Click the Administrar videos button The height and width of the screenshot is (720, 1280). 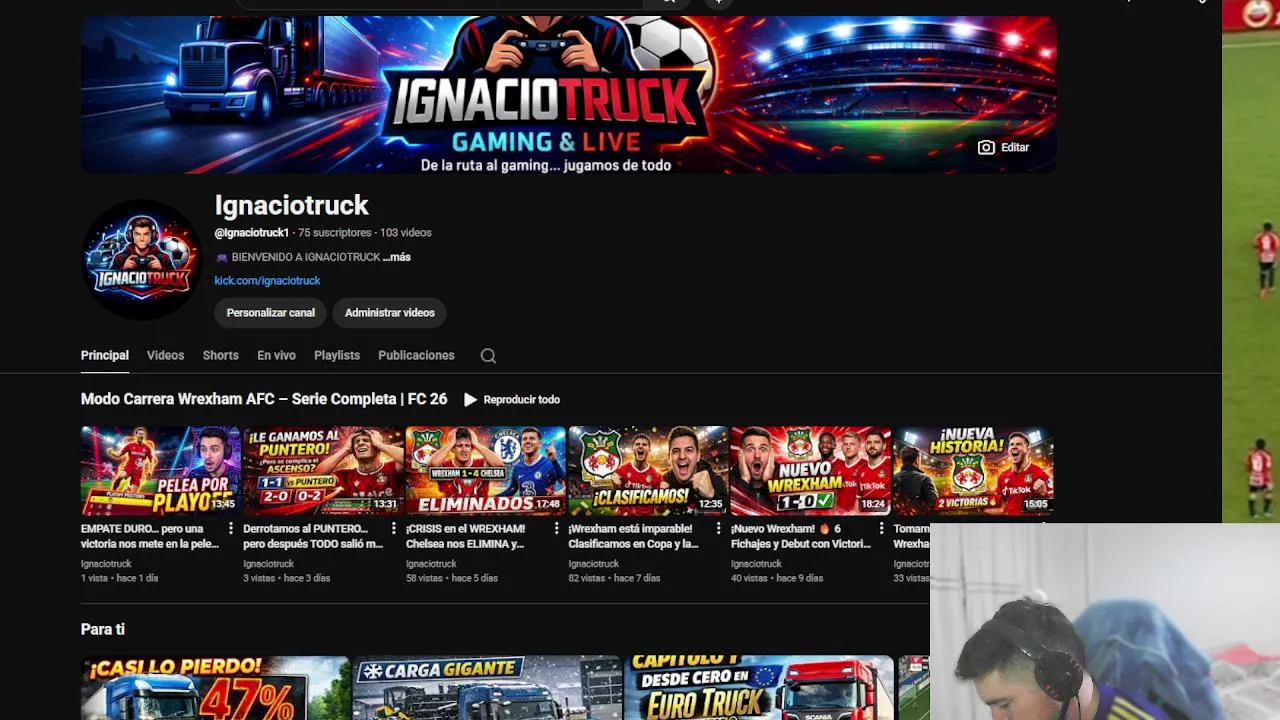coord(390,313)
